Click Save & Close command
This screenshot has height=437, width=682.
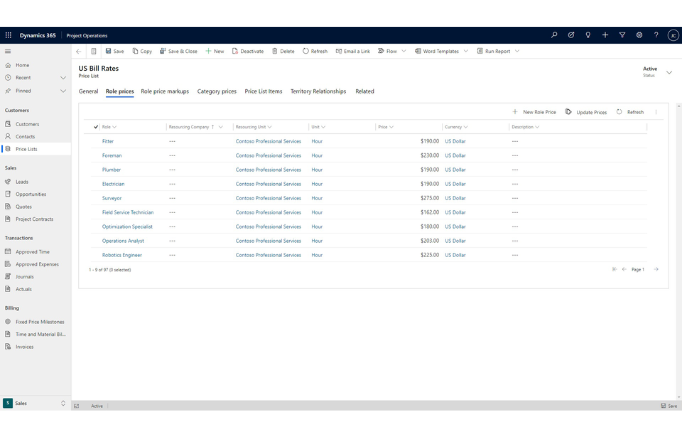[178, 51]
